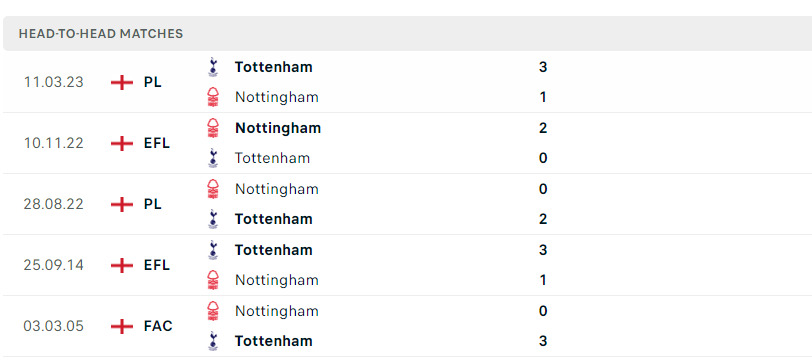The width and height of the screenshot is (812, 364).
Task: Click England flag beside 11.03.23 PL
Action: click(122, 82)
